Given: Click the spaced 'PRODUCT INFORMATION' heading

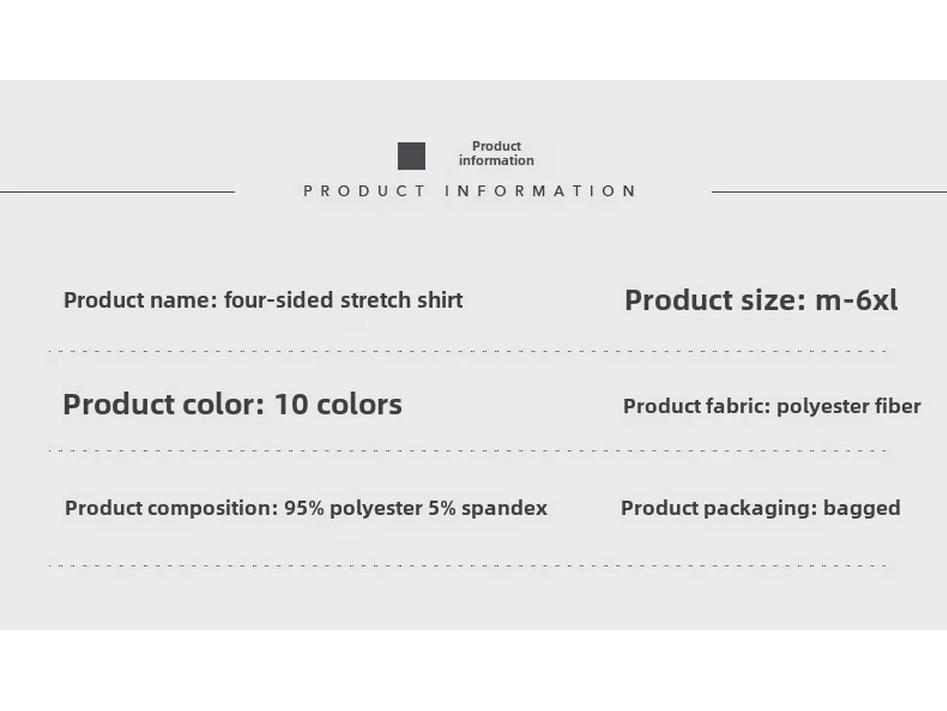Looking at the screenshot, I should 470,191.
